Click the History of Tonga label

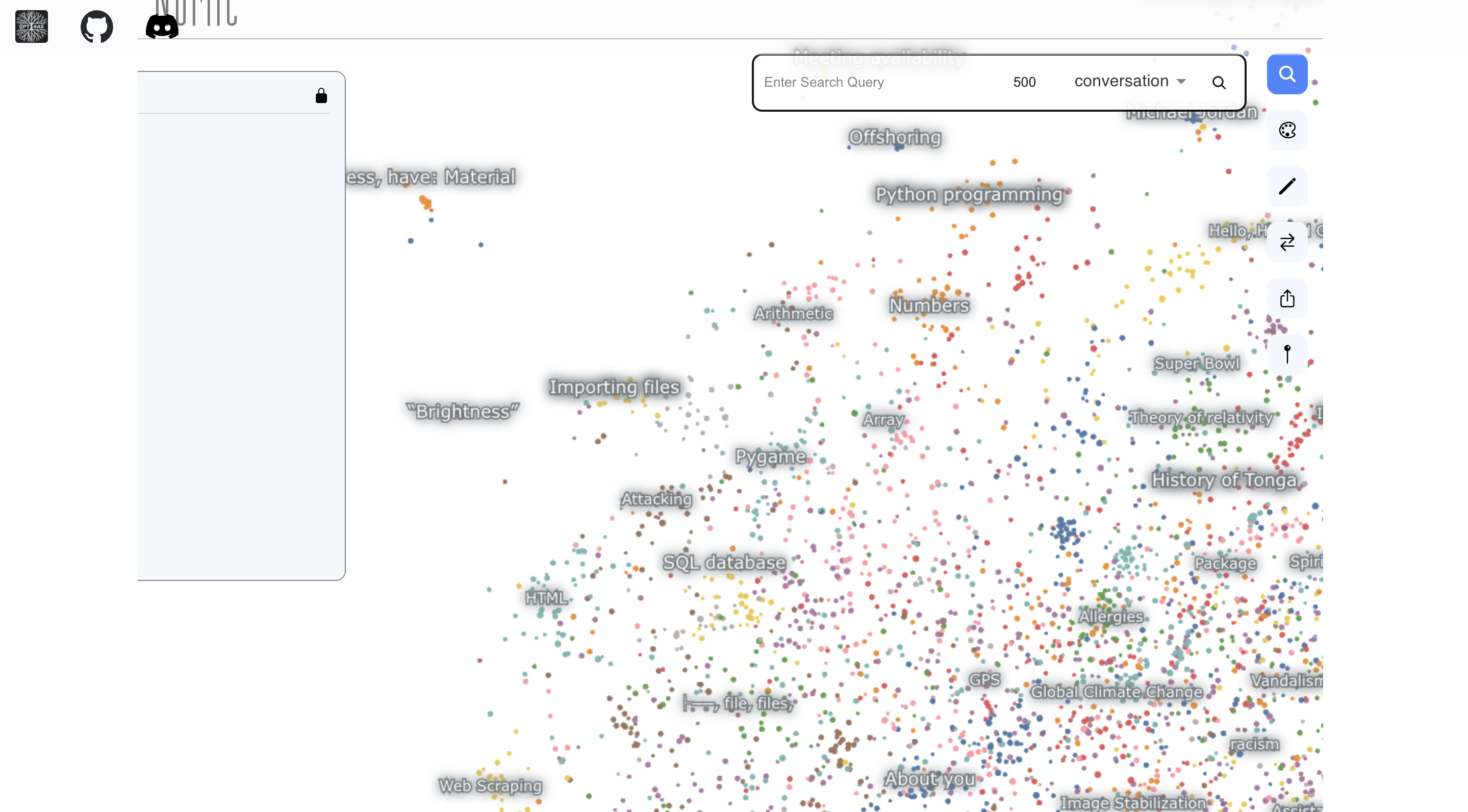click(1225, 480)
